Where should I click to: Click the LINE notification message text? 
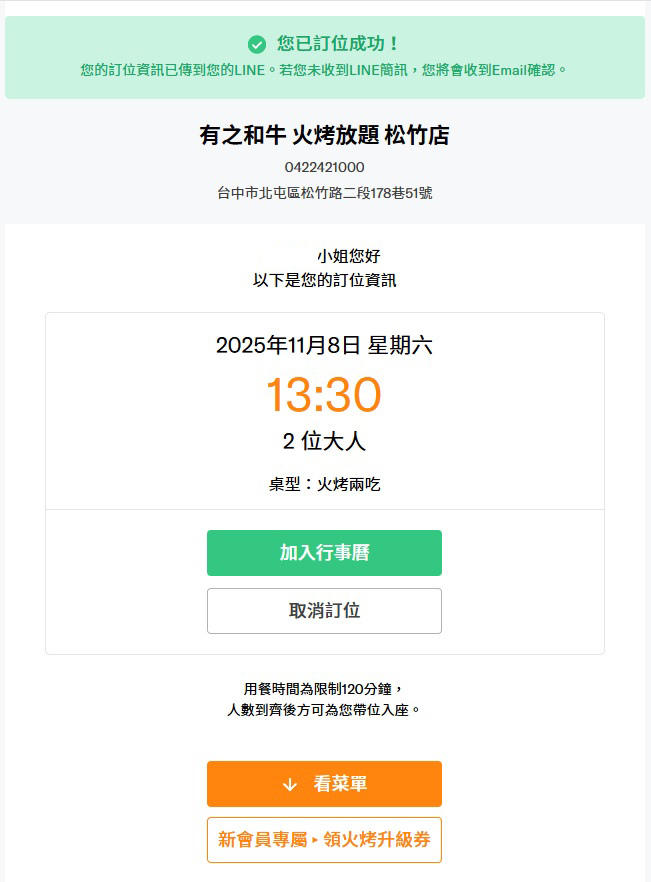[325, 68]
